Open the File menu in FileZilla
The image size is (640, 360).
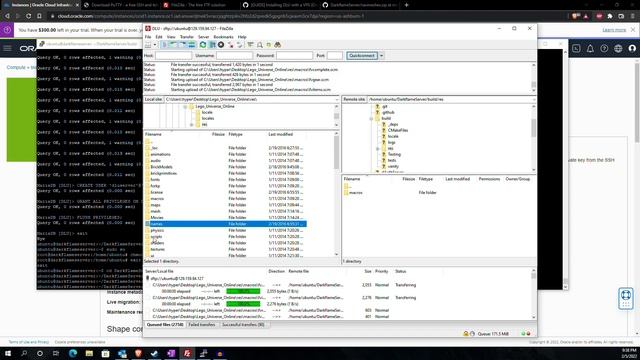(x=148, y=37)
